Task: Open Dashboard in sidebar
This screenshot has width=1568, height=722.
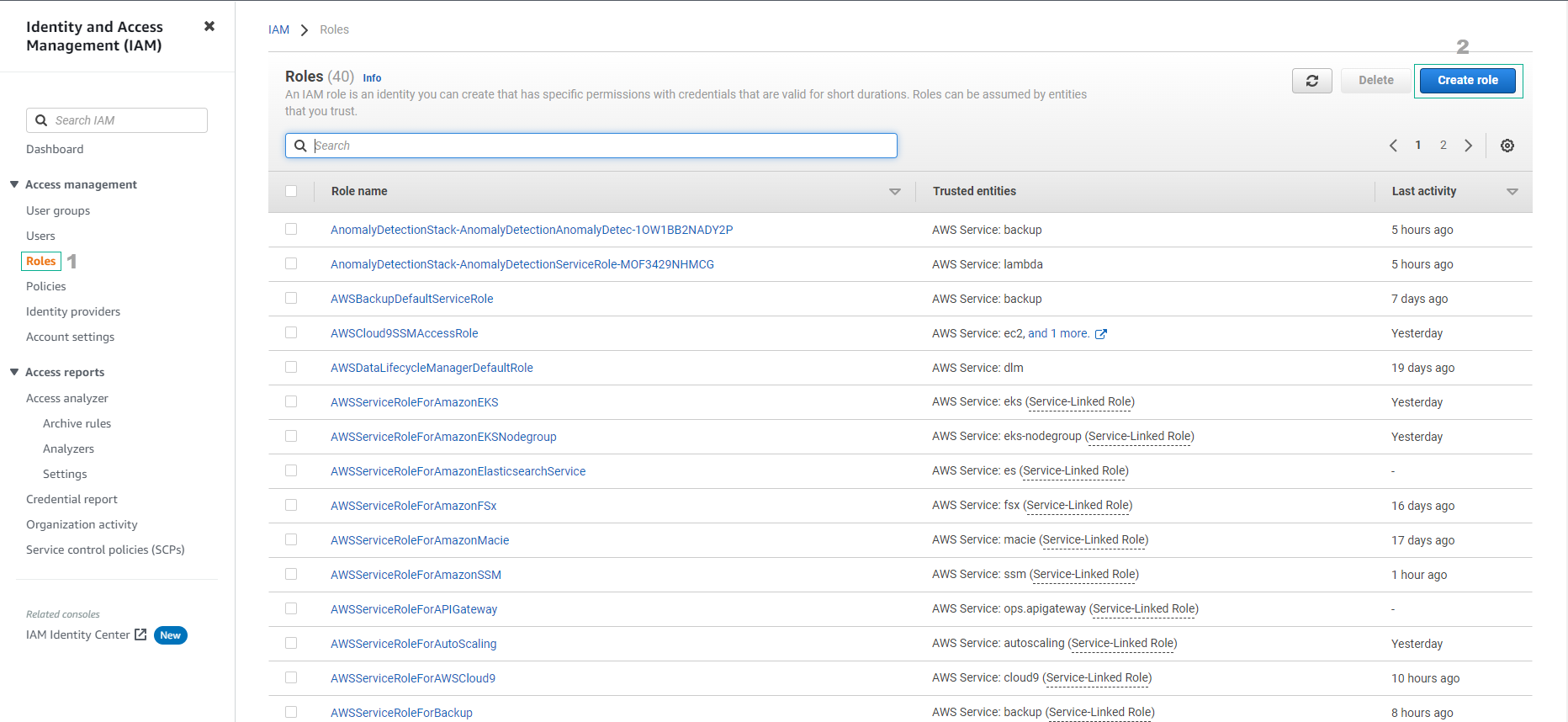Action: pos(55,149)
